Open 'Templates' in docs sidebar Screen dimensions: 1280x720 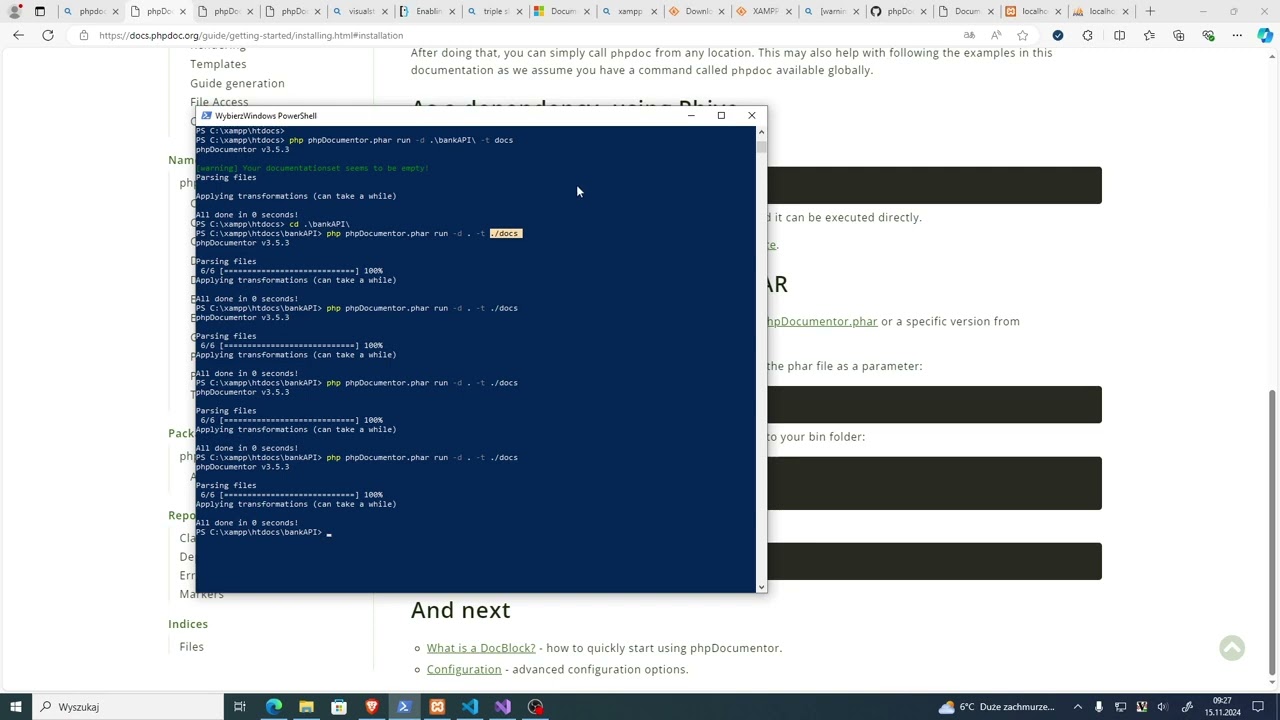(218, 64)
